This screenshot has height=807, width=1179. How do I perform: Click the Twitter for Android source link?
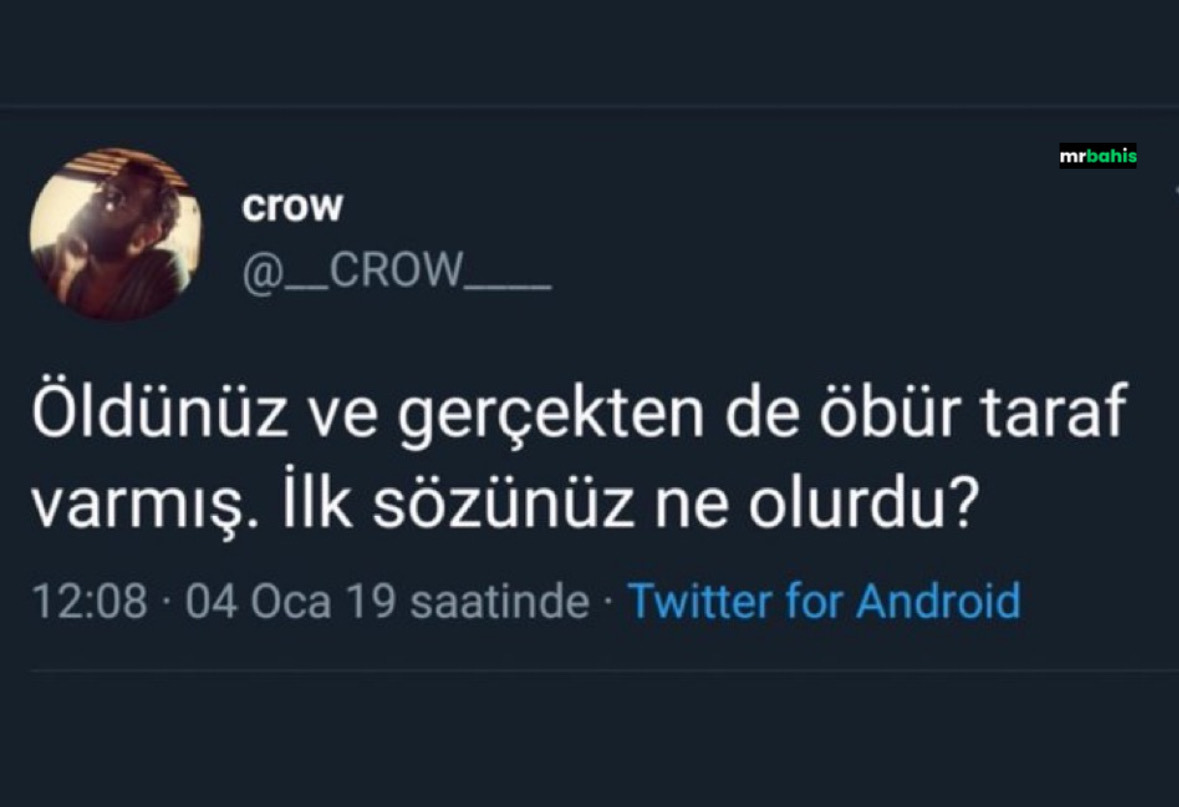point(823,601)
